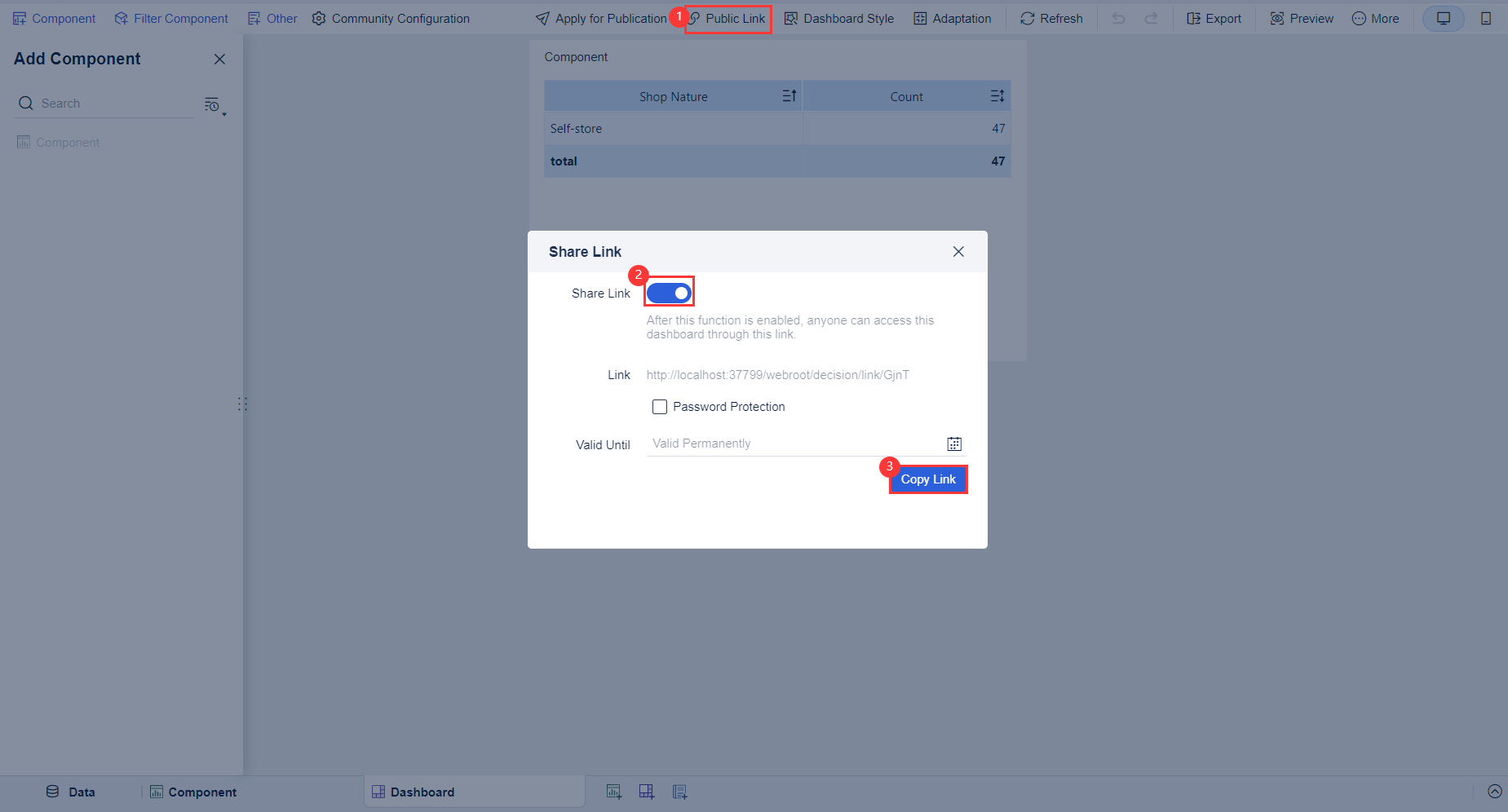Screen dimensions: 1508x812
Task: Click the Copy Link button
Action: coord(928,479)
